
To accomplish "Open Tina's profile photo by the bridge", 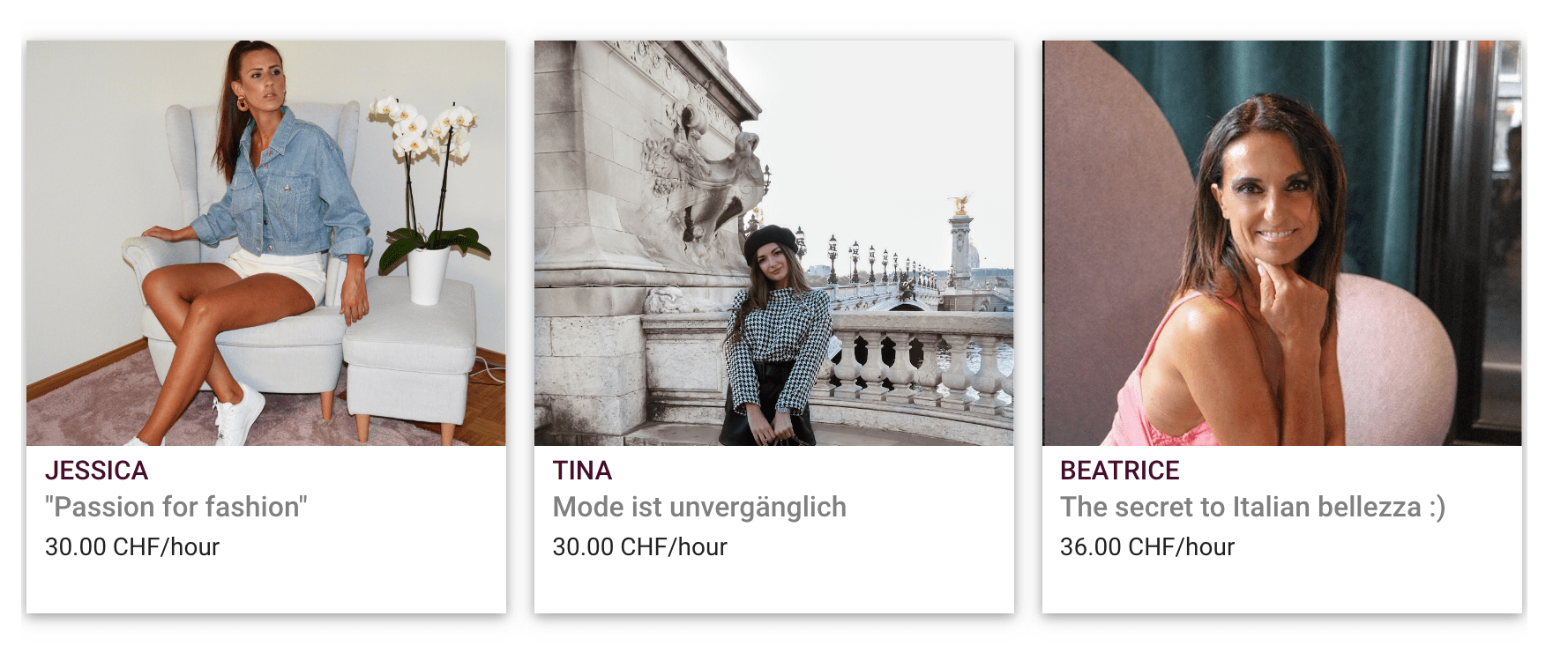I will click(774, 242).
